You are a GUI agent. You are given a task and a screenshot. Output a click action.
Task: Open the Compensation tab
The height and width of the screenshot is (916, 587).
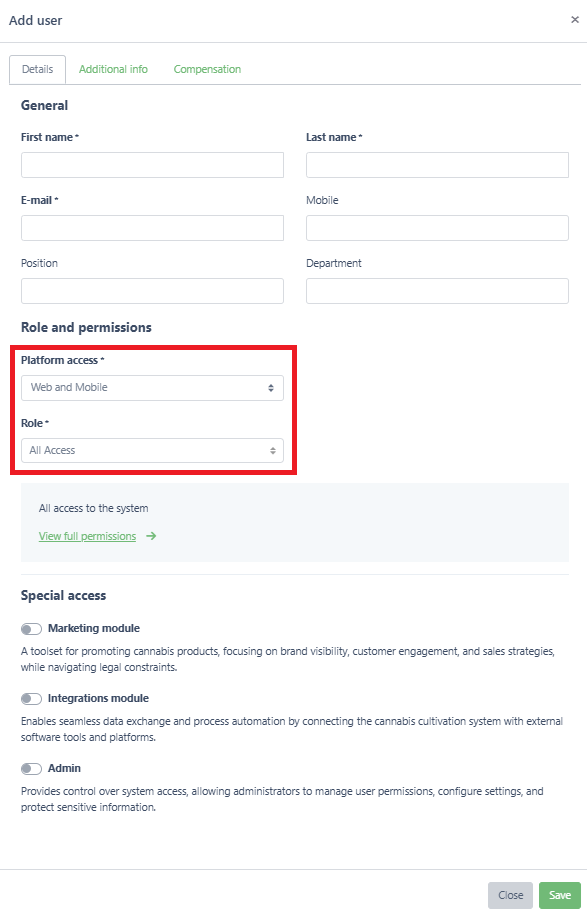tap(207, 69)
